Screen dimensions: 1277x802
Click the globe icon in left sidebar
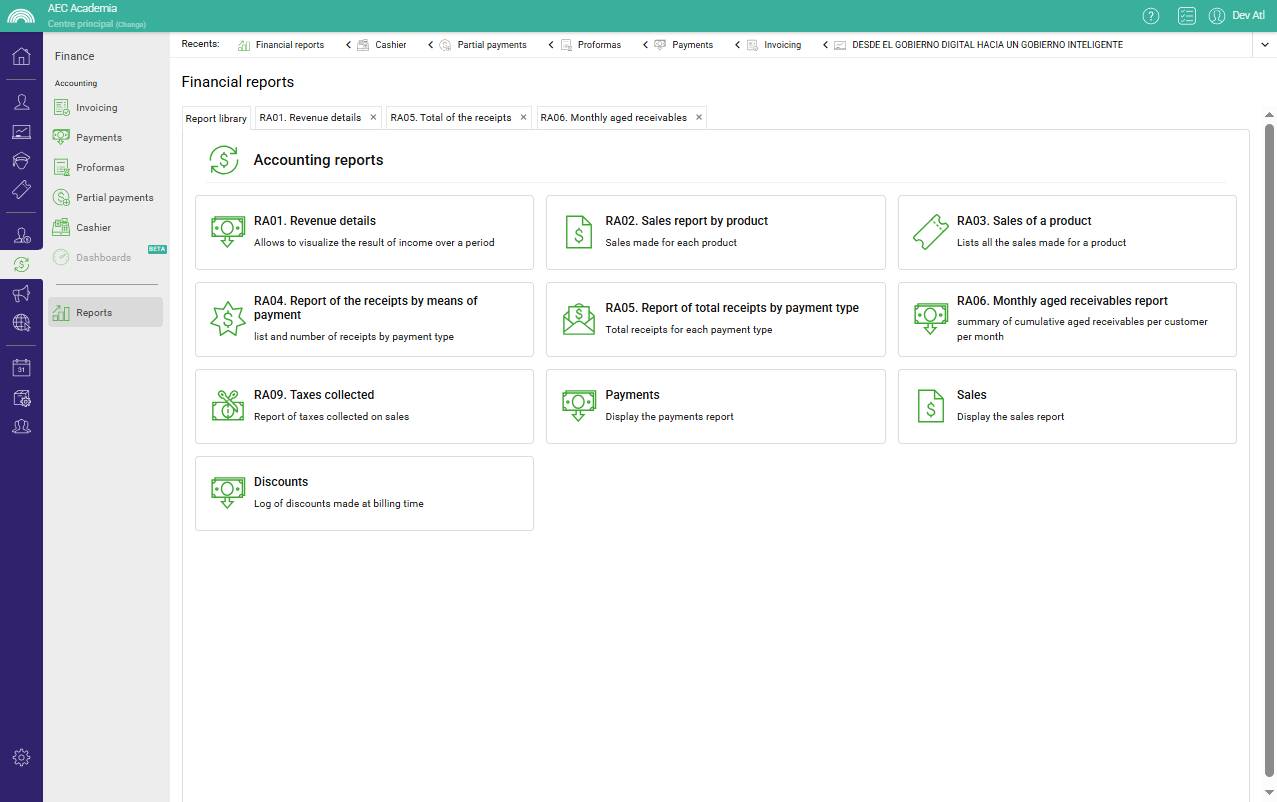(21, 322)
